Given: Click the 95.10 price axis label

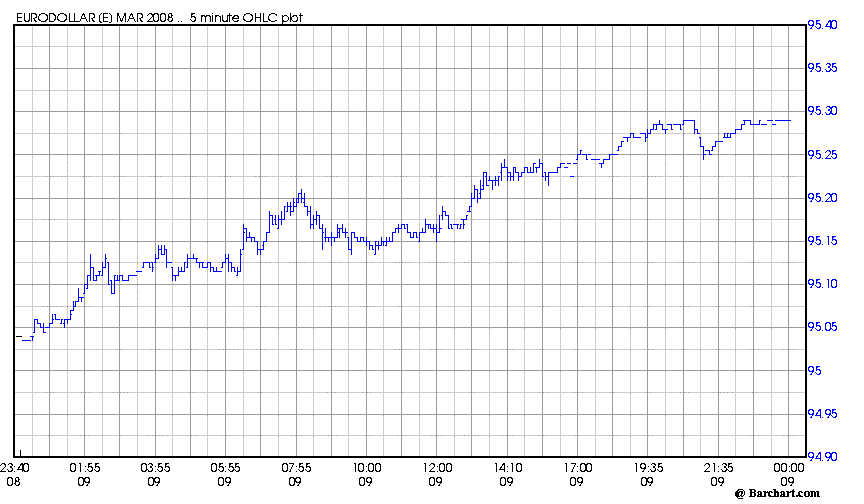Looking at the screenshot, I should [822, 284].
